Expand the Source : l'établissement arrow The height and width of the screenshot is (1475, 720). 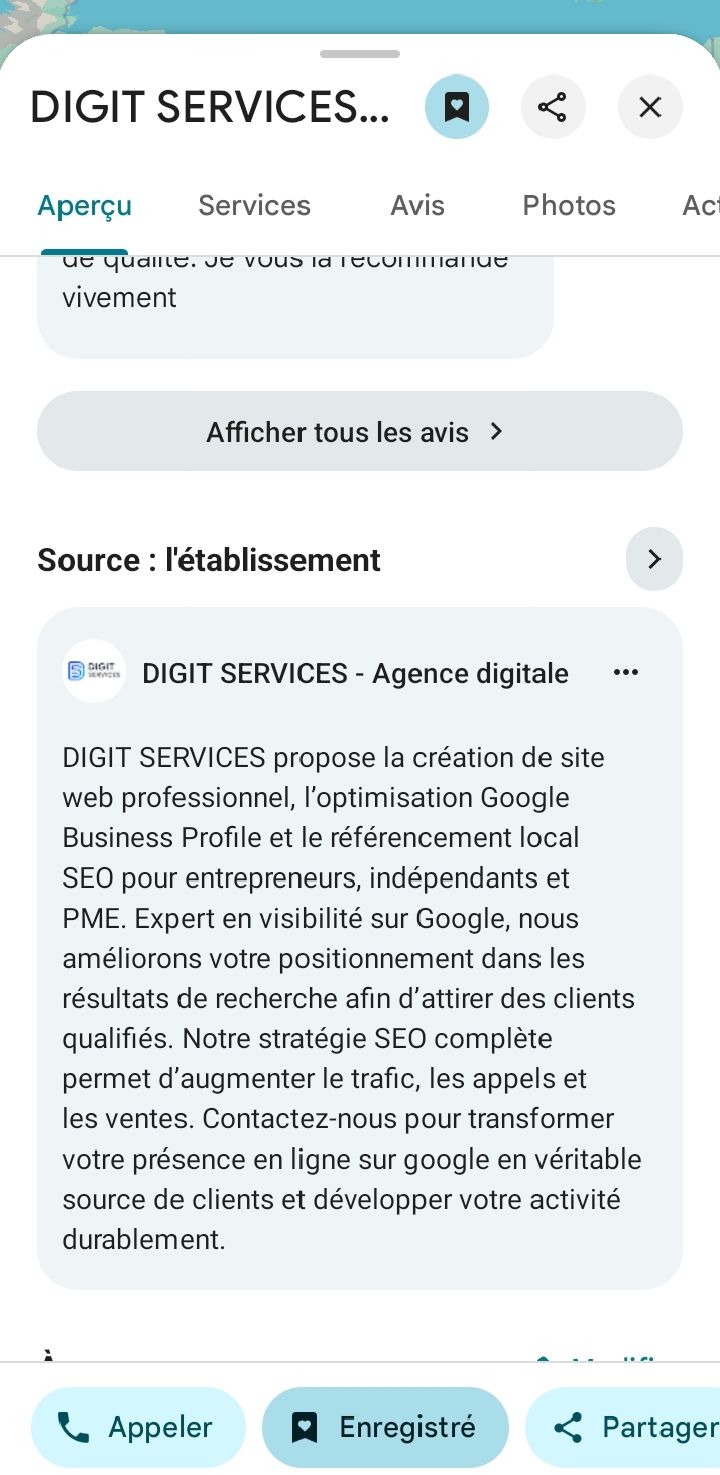pyautogui.click(x=654, y=559)
